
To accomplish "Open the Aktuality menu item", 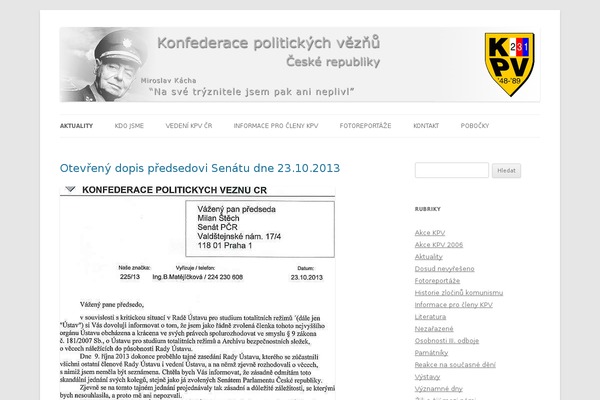I will tap(76, 126).
